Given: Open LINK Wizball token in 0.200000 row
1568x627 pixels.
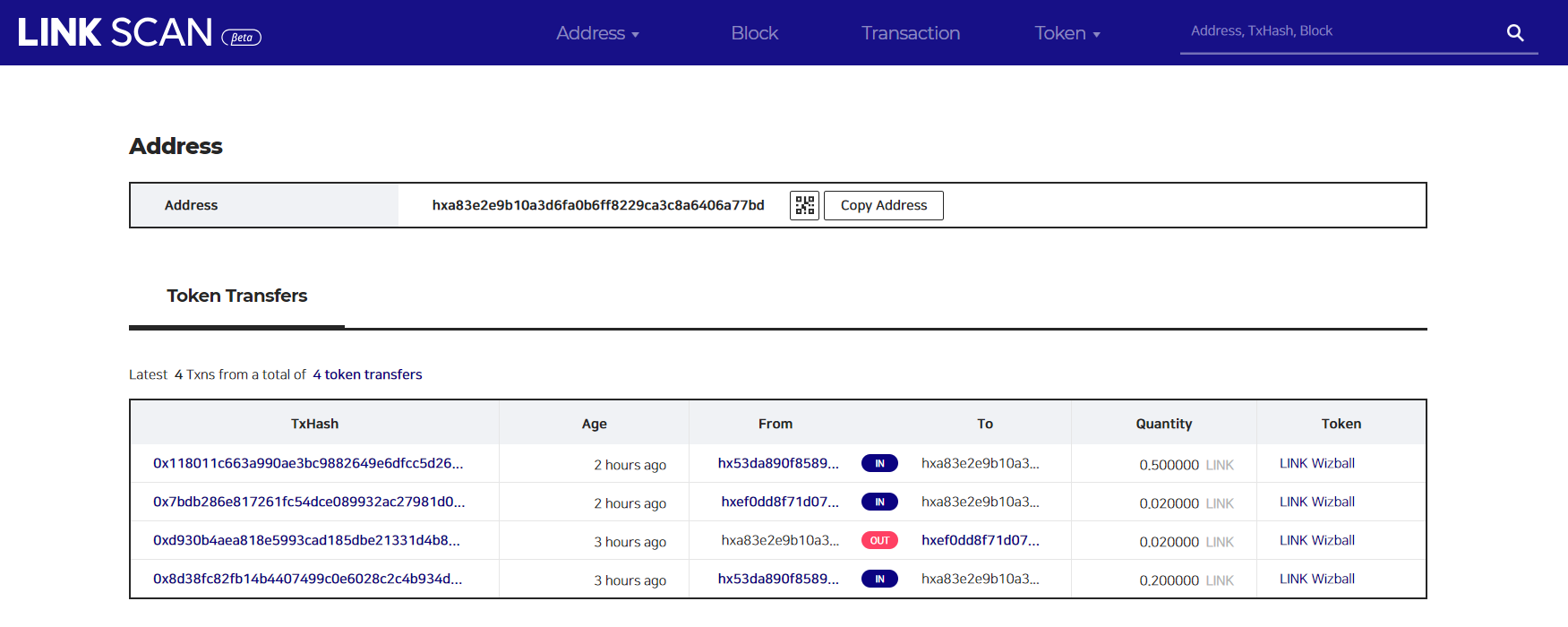Looking at the screenshot, I should click(1316, 579).
